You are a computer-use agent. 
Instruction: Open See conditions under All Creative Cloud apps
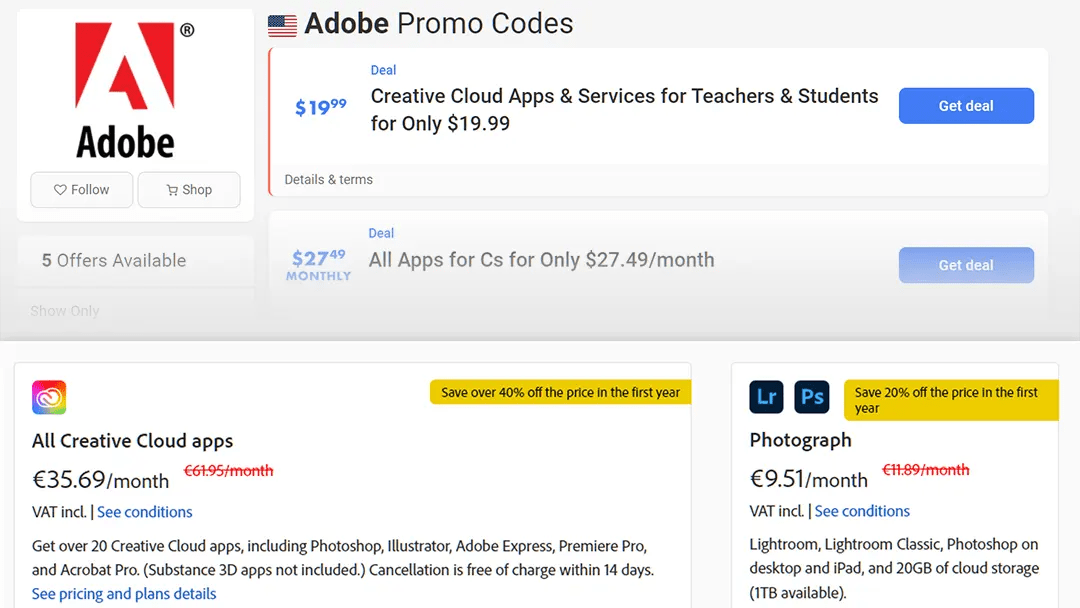pyautogui.click(x=145, y=511)
